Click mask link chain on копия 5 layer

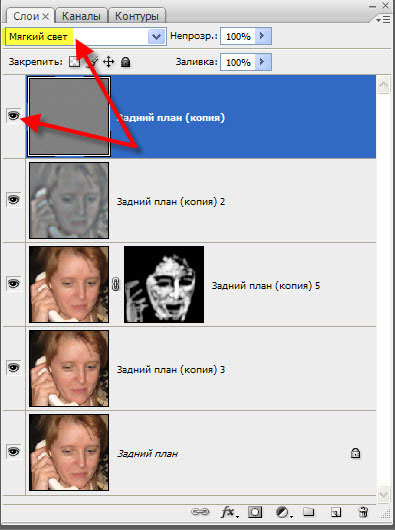click(116, 284)
